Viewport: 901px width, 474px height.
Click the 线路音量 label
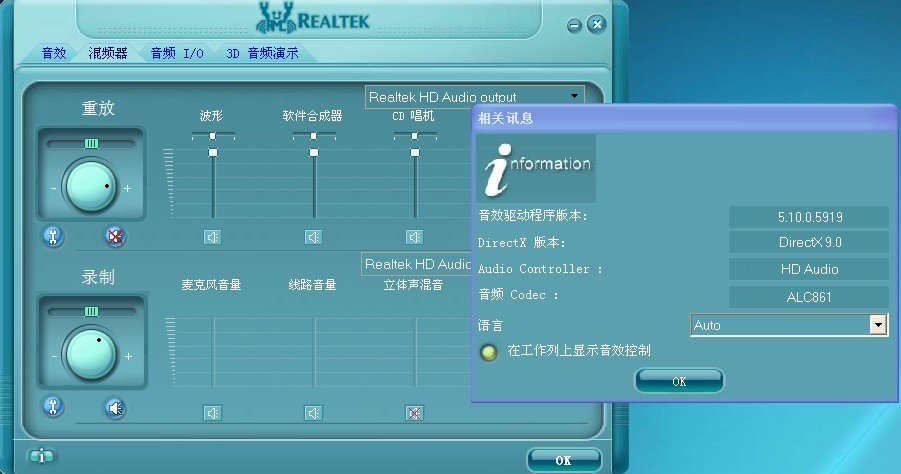click(313, 284)
